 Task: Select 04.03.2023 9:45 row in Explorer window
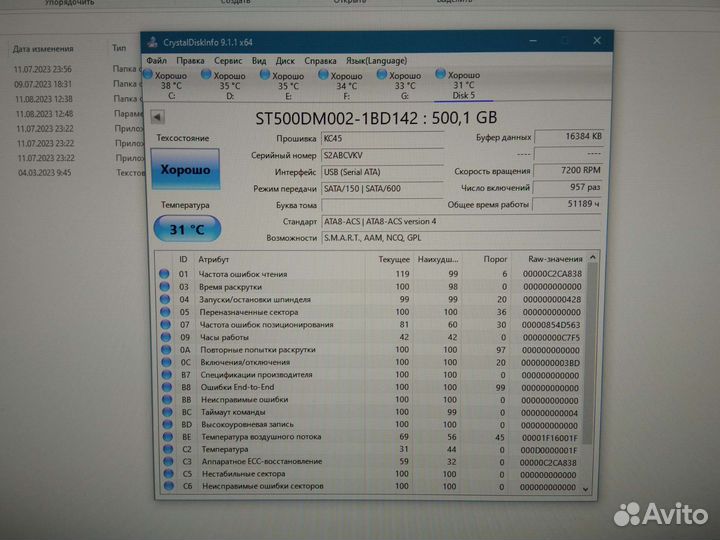pos(45,173)
